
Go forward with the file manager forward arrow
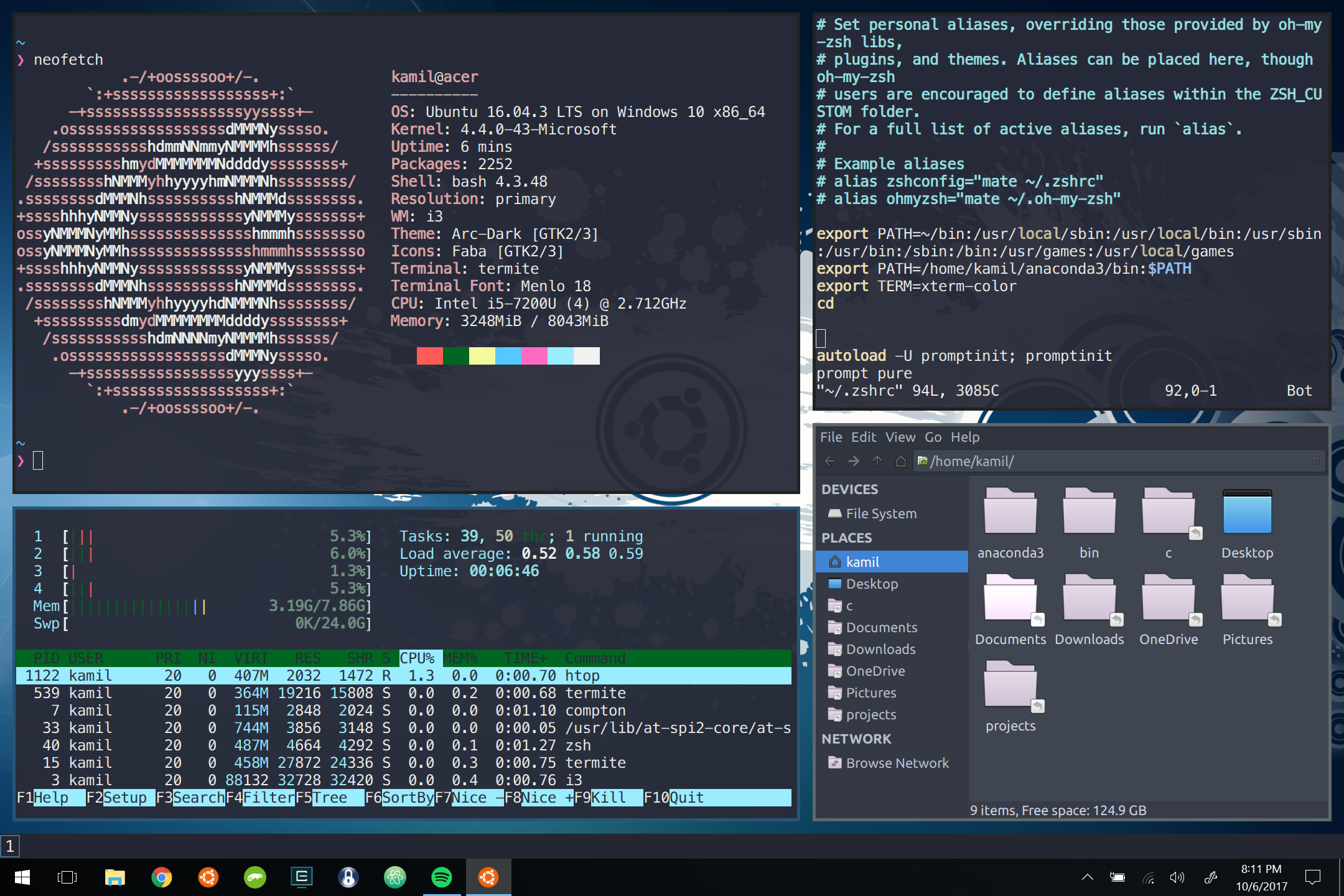coord(854,461)
